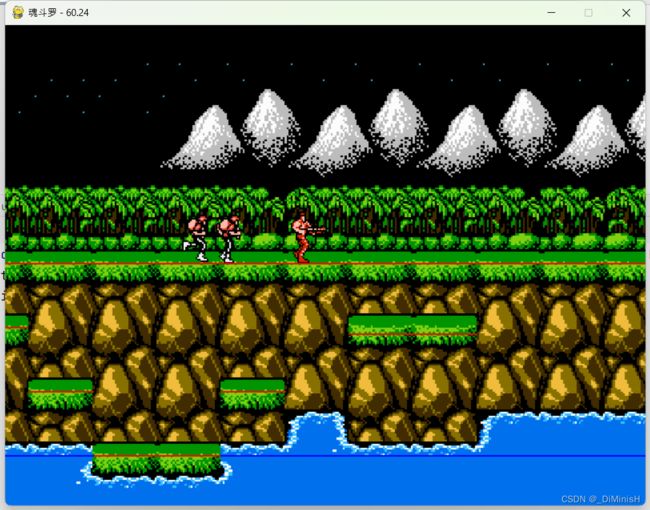Click the wide grass ledge in the rock wall
The image size is (650, 510).
(x=412, y=330)
